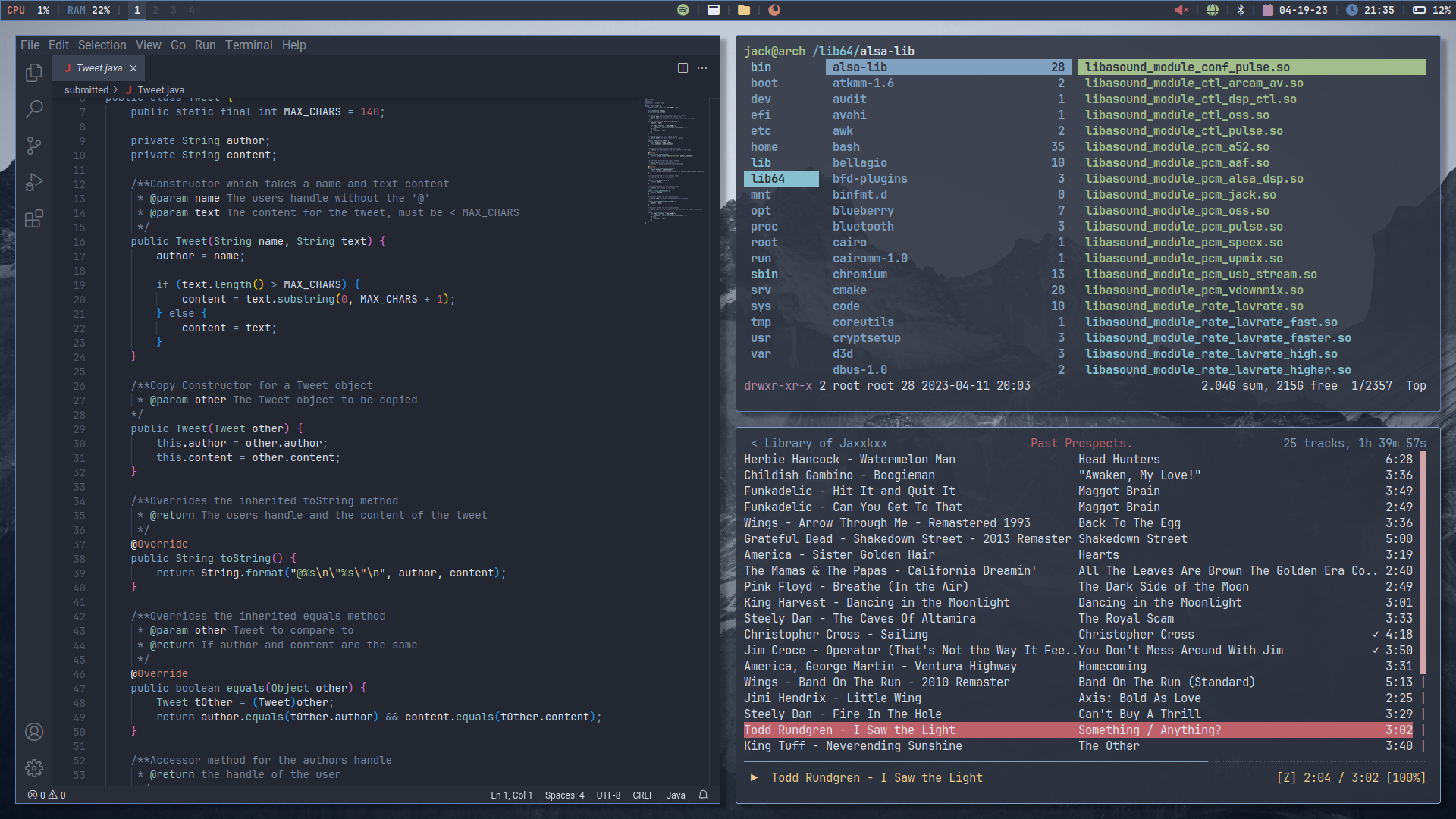Click the 'submitted' breadcrumb segment
1456x819 pixels.
[x=86, y=90]
